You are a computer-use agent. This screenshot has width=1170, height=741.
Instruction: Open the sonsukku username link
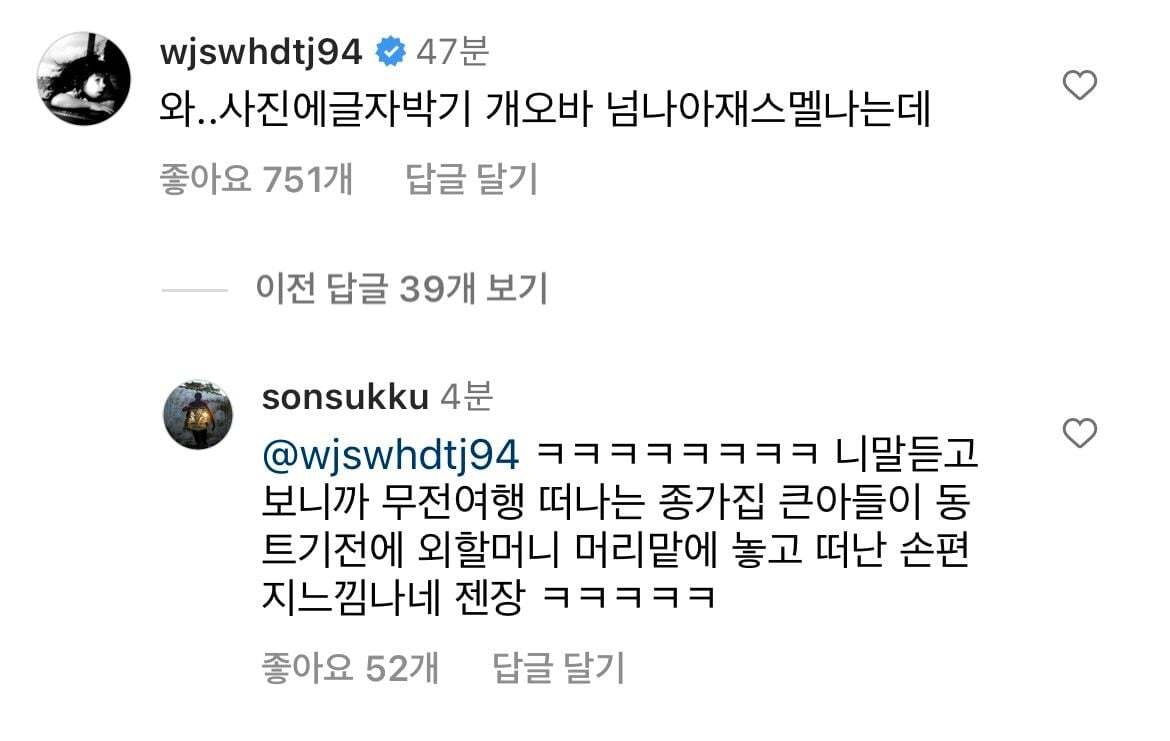345,397
